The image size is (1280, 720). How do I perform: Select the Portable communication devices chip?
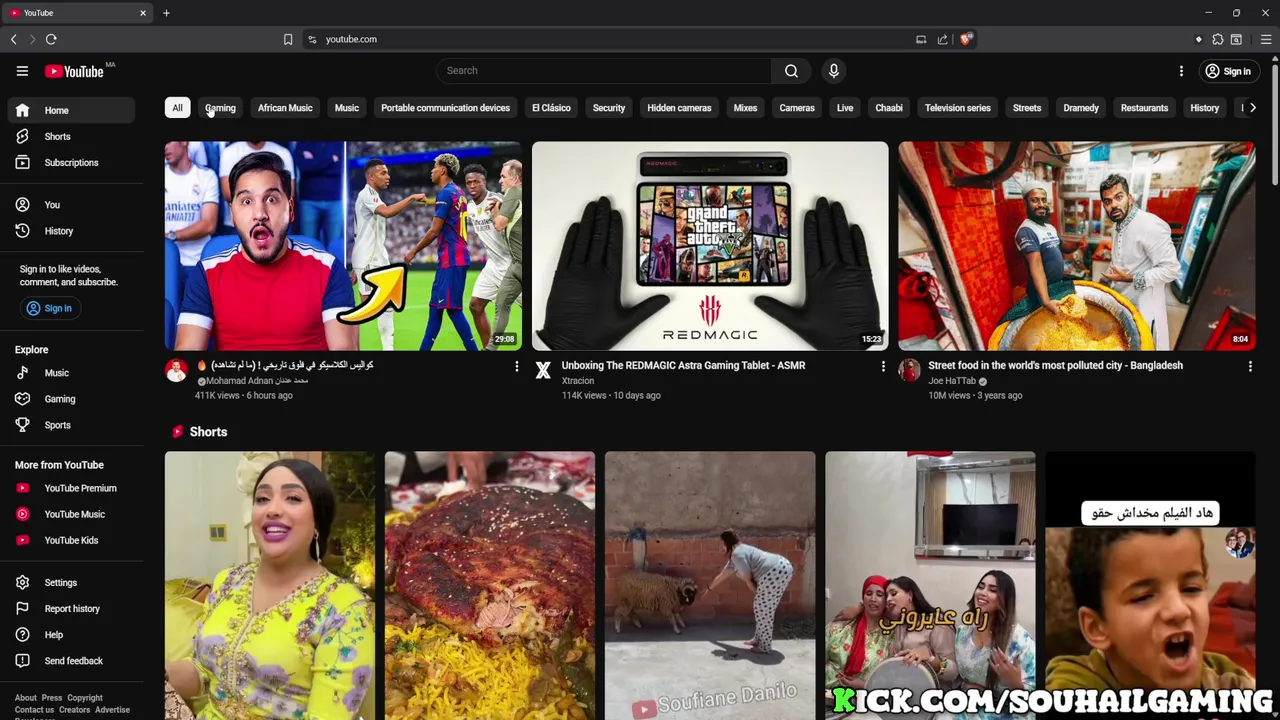click(x=445, y=108)
